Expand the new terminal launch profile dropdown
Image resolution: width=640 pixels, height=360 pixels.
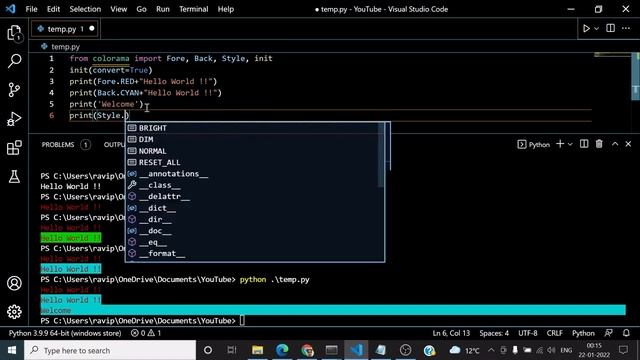tap(570, 144)
